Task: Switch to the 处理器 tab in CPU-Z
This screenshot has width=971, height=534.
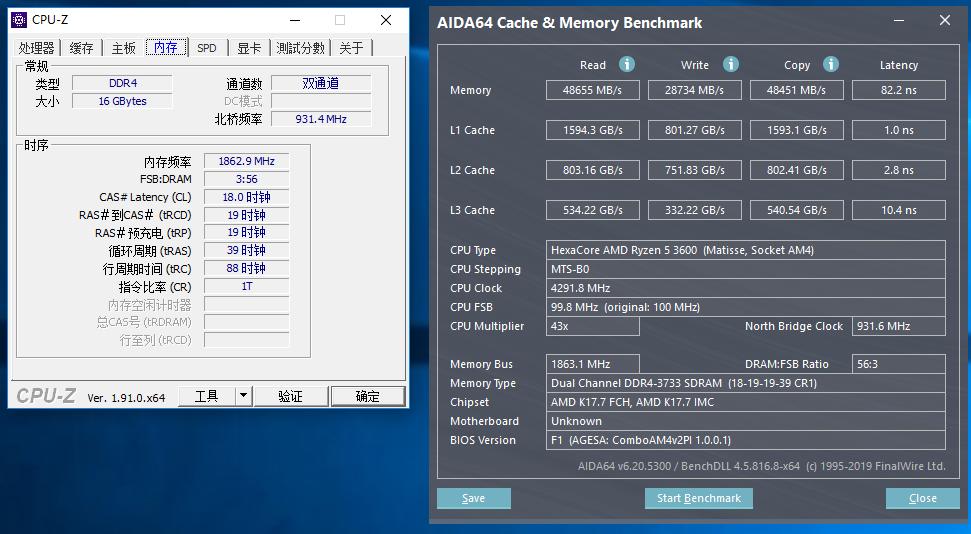Action: click(x=37, y=48)
